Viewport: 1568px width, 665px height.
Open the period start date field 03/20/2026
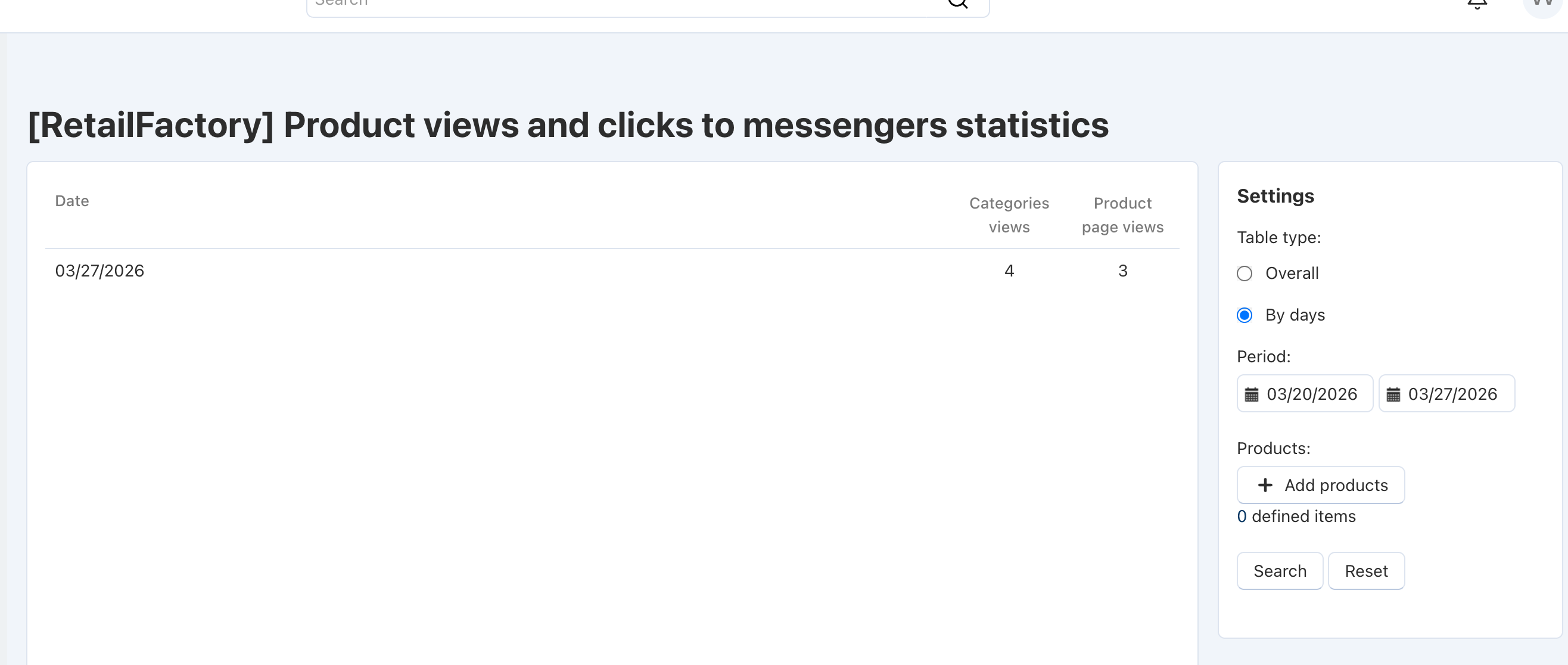pos(1312,394)
